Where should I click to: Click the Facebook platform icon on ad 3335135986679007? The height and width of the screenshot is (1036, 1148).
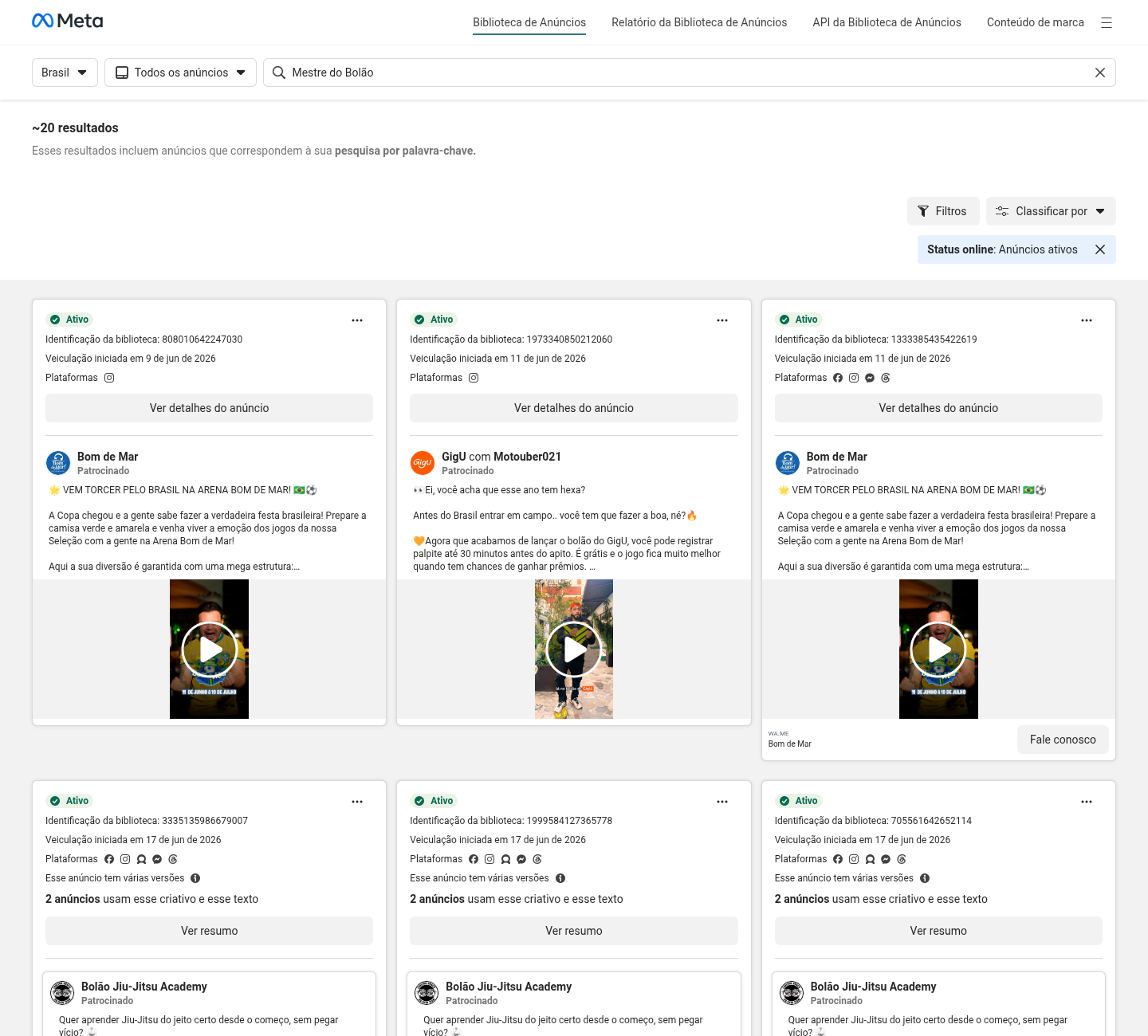click(x=109, y=859)
